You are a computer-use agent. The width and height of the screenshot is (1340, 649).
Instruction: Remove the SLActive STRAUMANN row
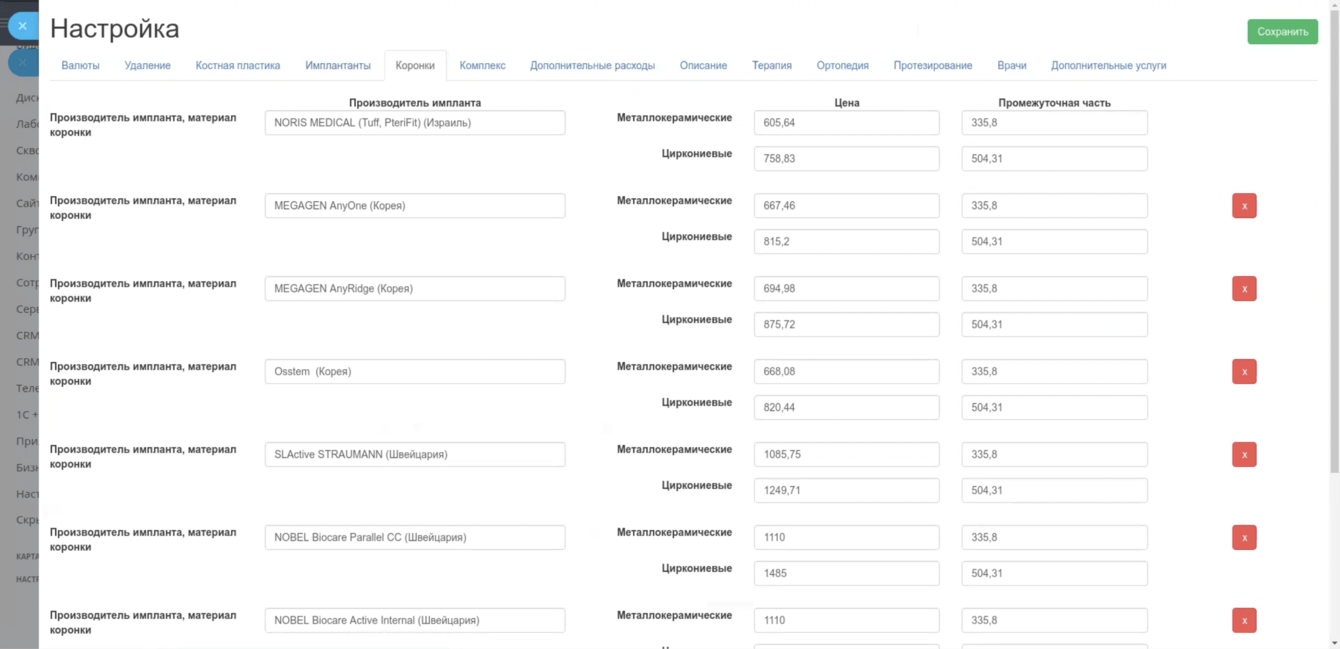(x=1244, y=455)
